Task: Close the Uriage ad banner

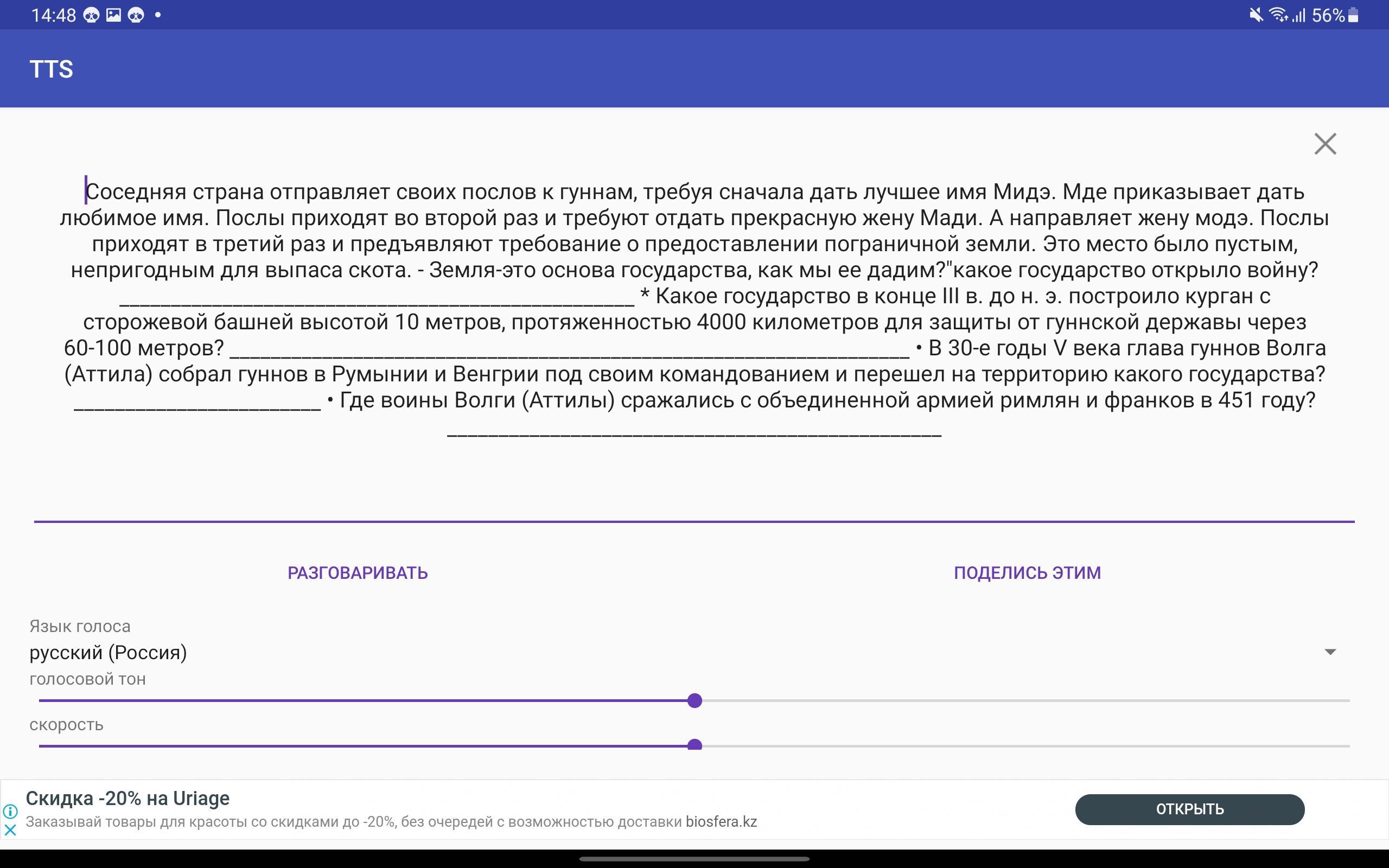Action: click(x=10, y=830)
